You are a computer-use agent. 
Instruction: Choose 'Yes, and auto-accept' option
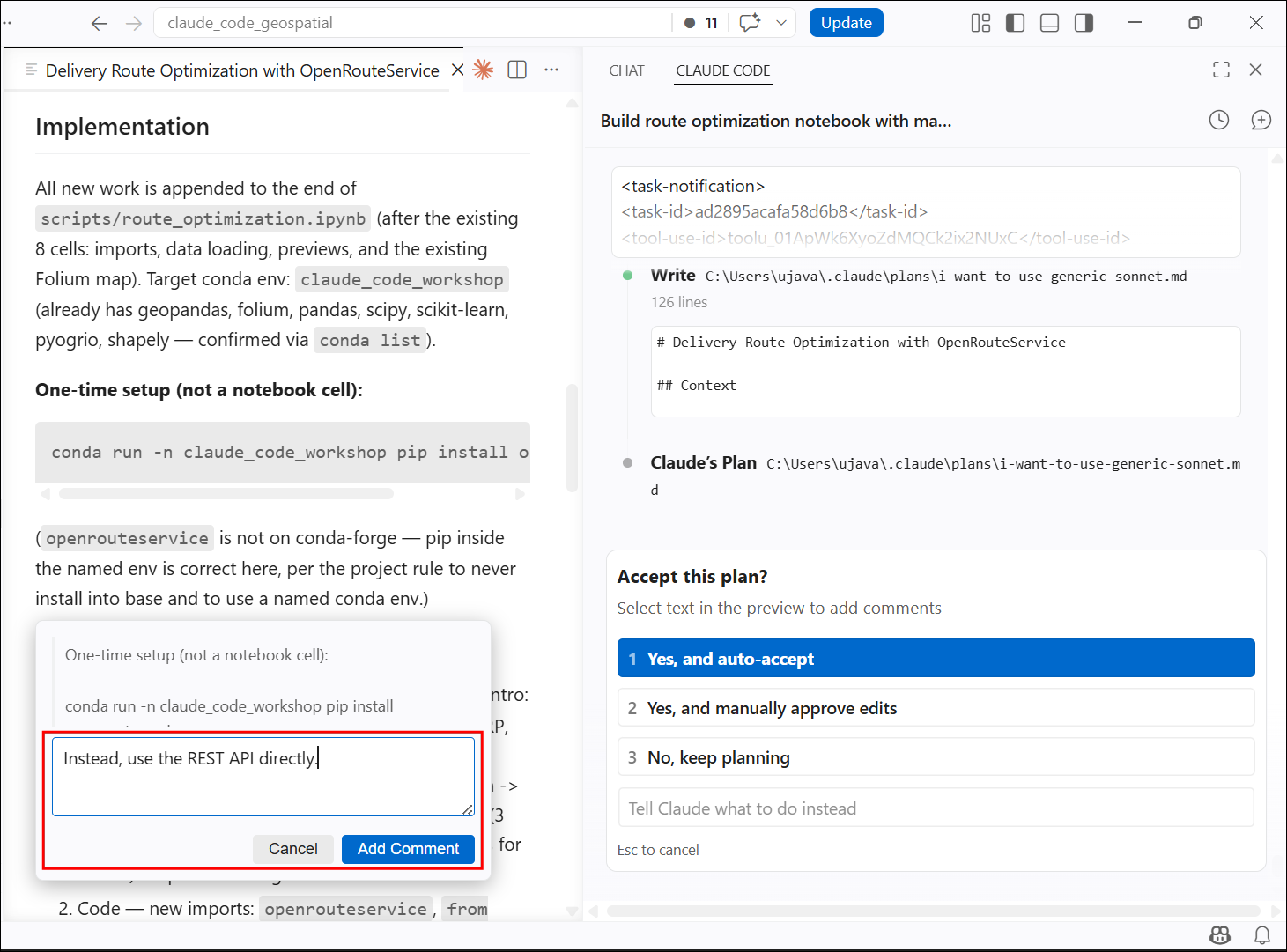coord(936,659)
